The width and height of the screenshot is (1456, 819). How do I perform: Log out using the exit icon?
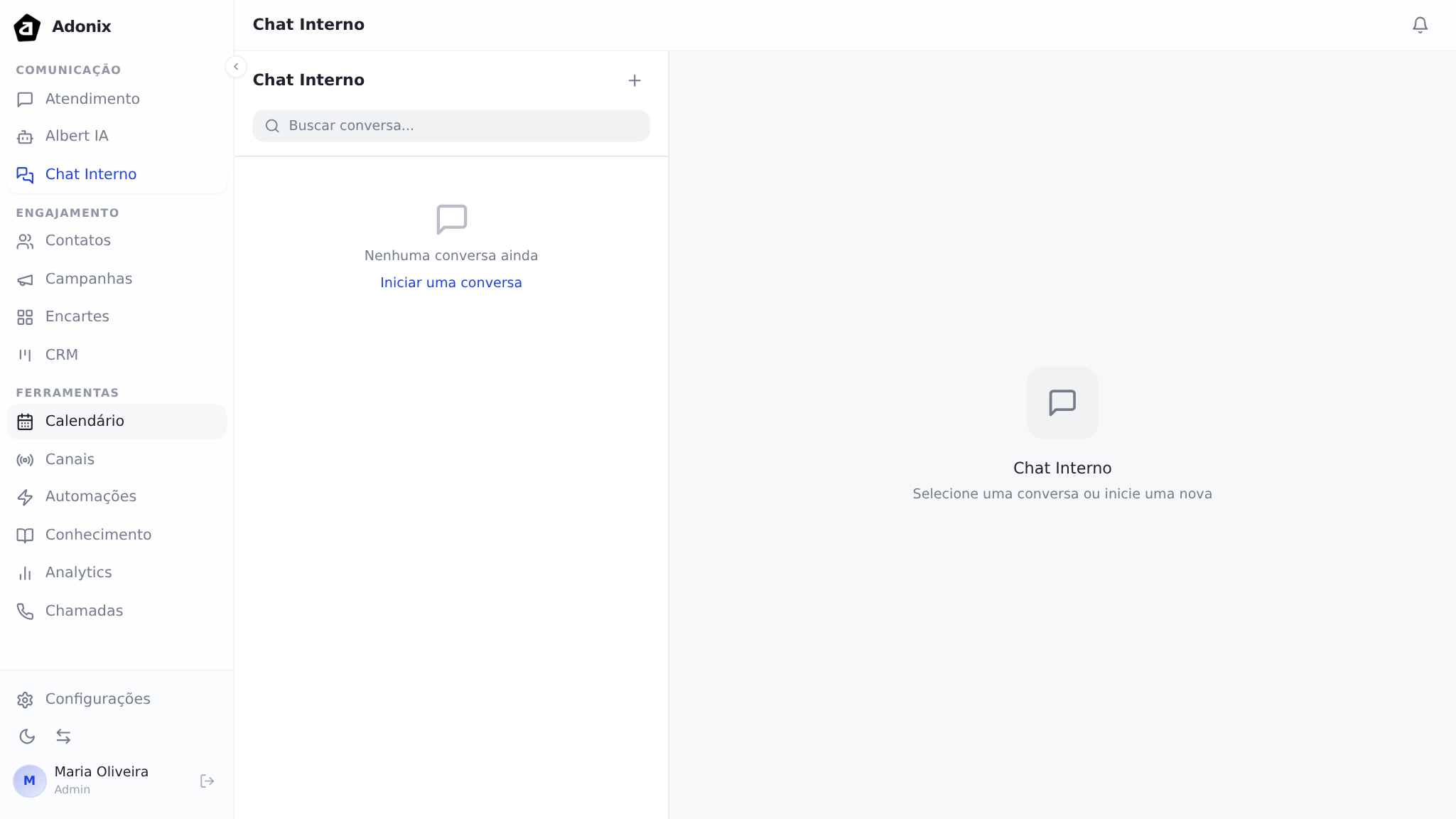pos(207,781)
